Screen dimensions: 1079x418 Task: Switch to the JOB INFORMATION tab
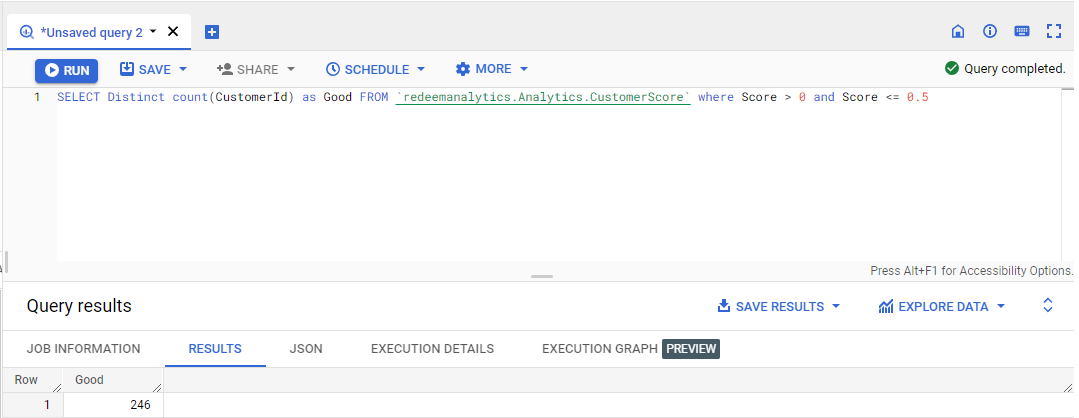pyautogui.click(x=83, y=348)
